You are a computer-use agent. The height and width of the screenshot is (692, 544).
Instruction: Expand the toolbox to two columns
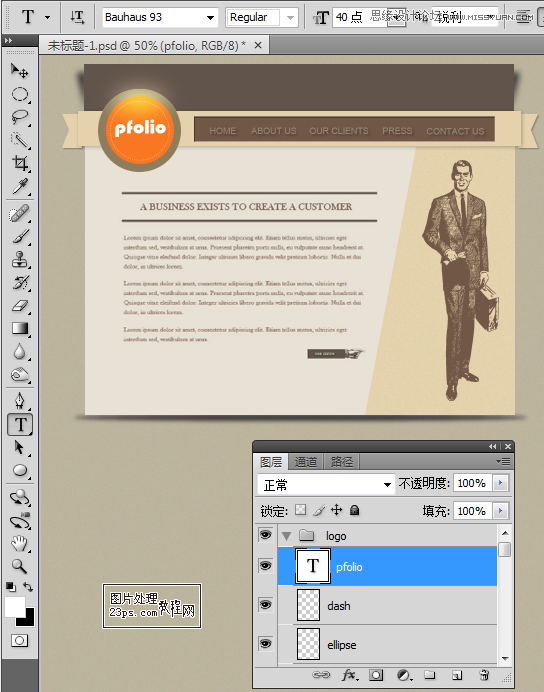(x=8, y=41)
